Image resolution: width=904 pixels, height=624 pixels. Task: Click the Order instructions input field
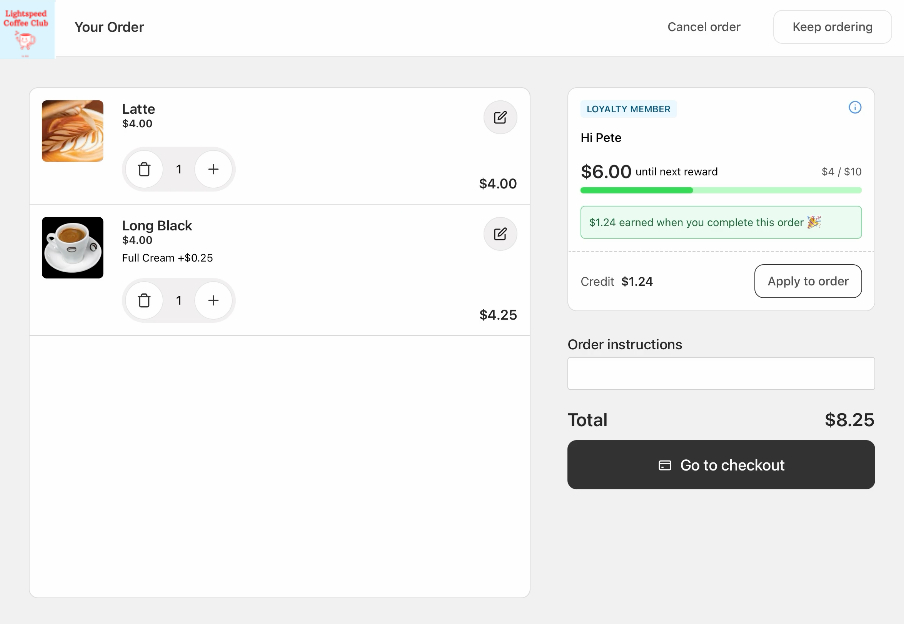click(x=721, y=374)
